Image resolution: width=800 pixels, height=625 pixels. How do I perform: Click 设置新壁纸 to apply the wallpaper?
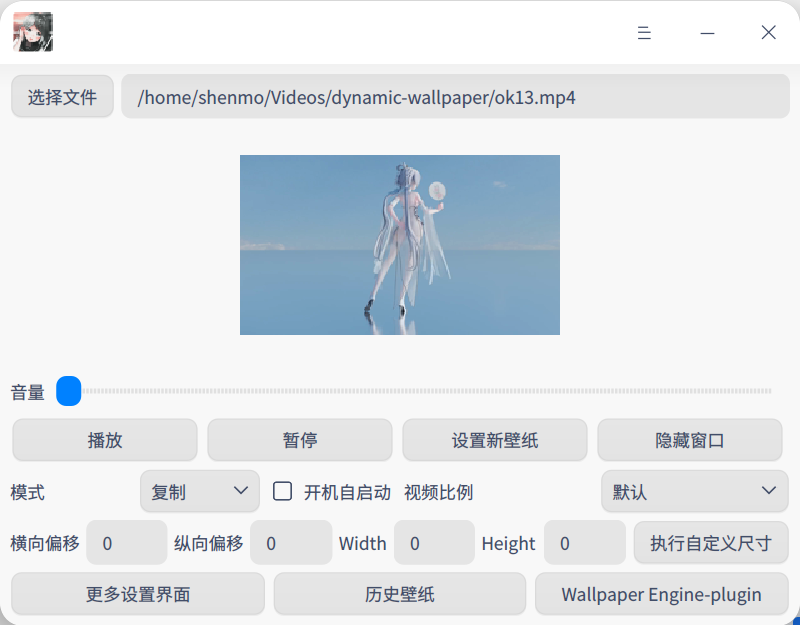tap(494, 440)
